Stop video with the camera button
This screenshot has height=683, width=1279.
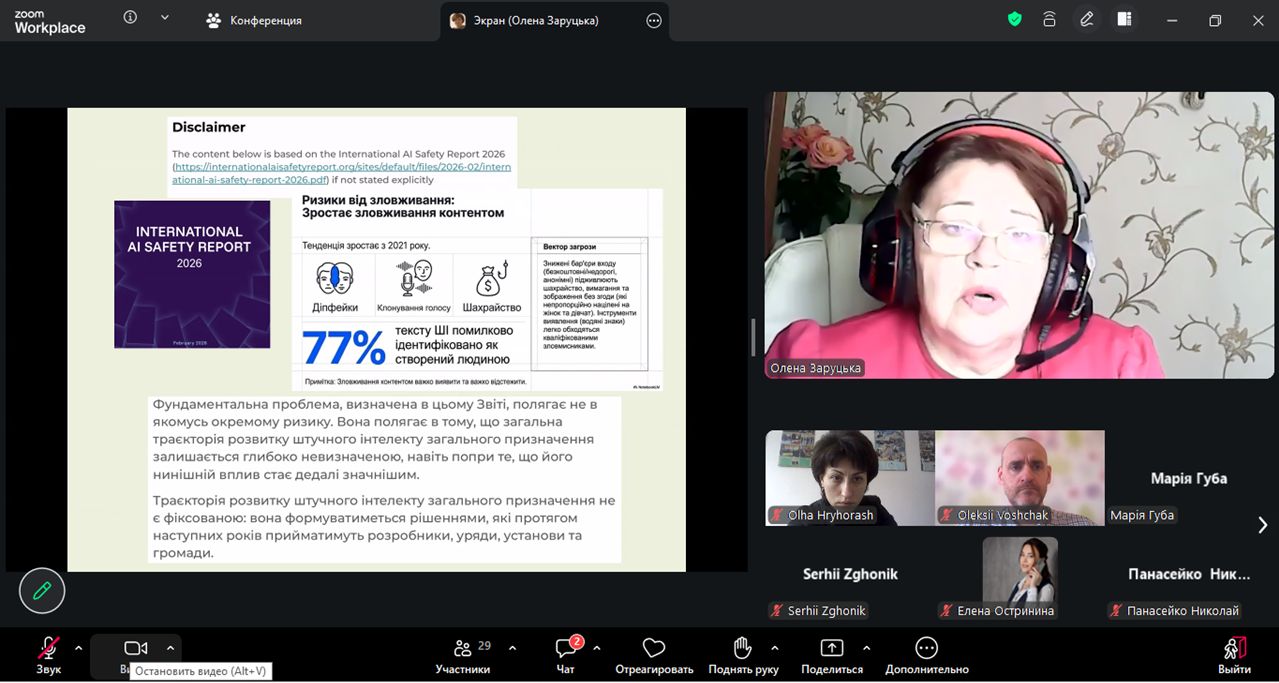[x=135, y=649]
